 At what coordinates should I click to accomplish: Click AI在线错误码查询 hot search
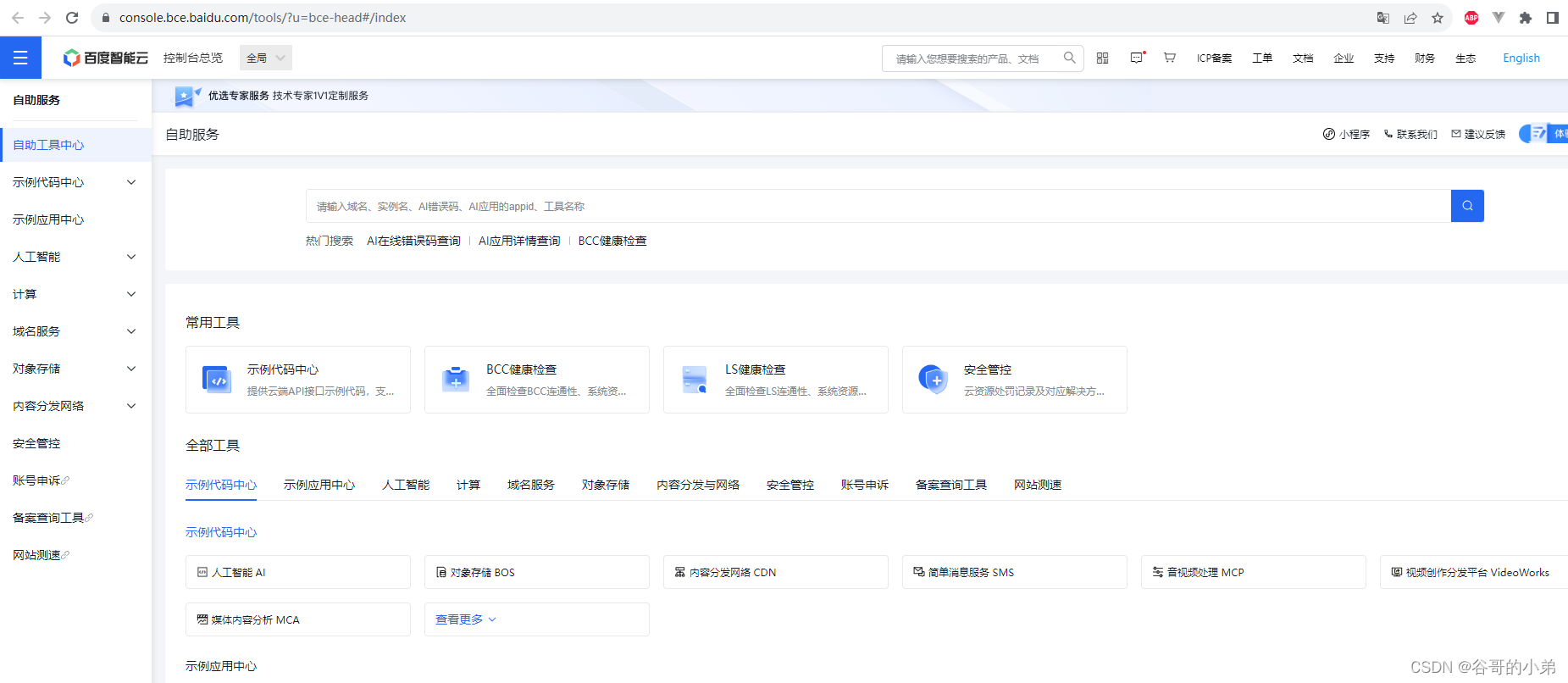click(x=413, y=241)
